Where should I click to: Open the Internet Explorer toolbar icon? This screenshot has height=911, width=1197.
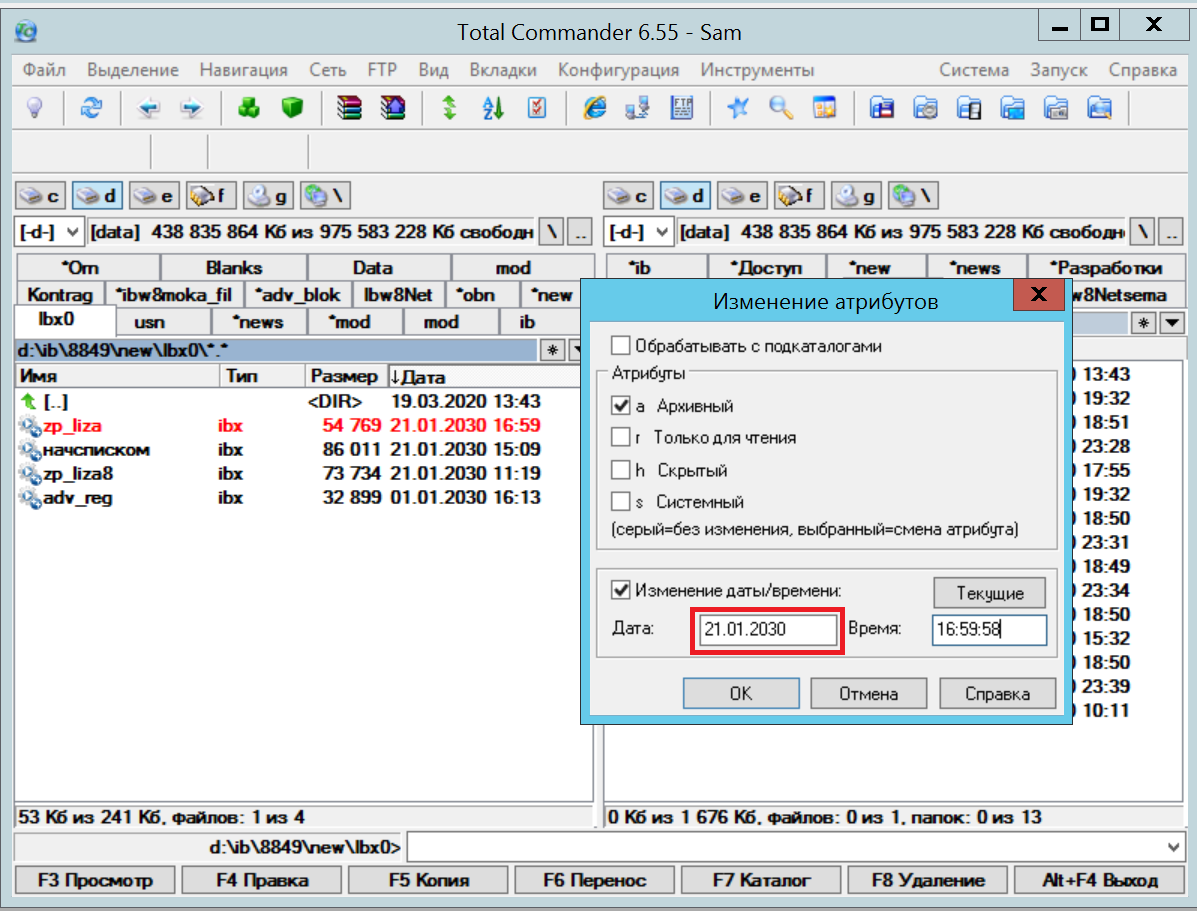tap(594, 108)
